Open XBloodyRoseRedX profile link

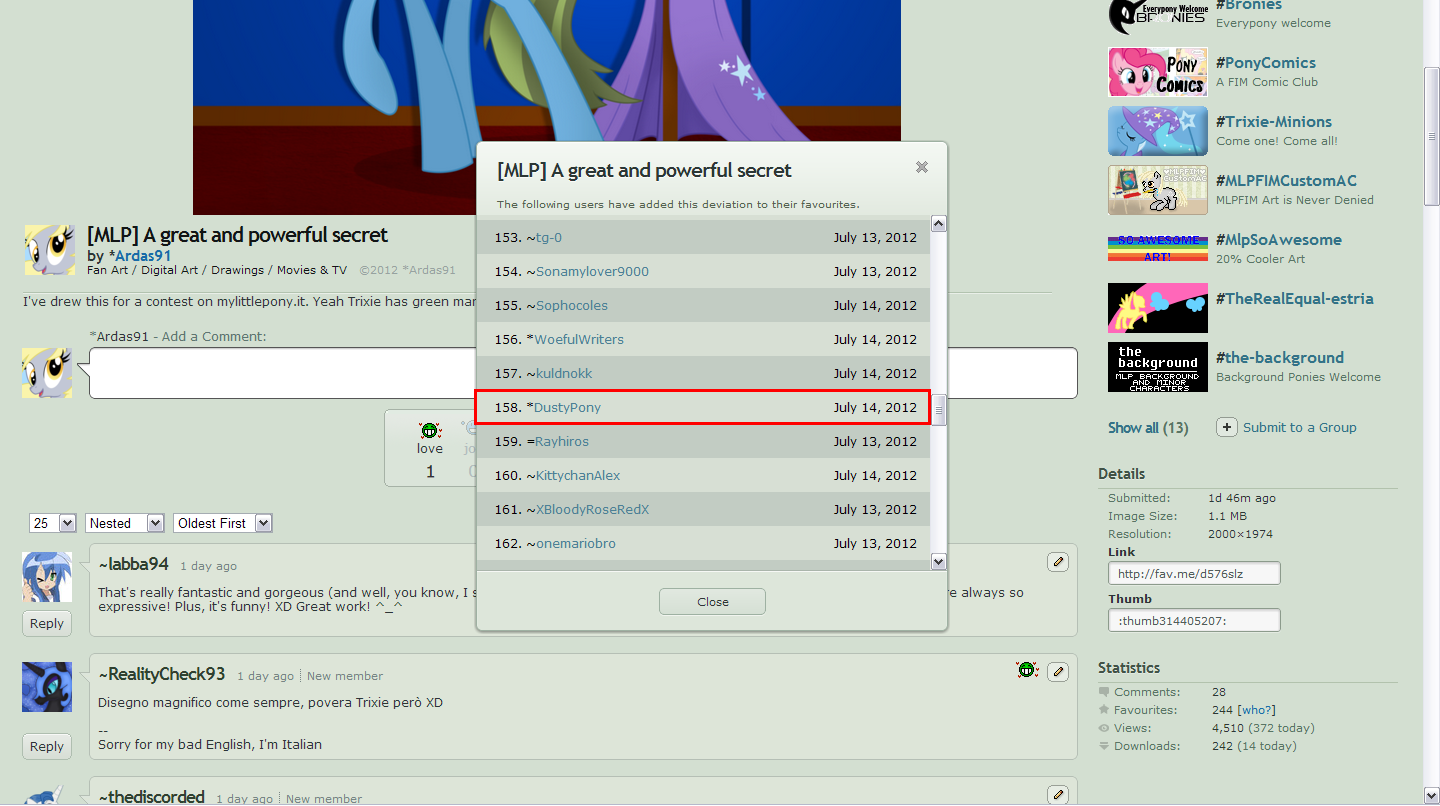coord(592,509)
